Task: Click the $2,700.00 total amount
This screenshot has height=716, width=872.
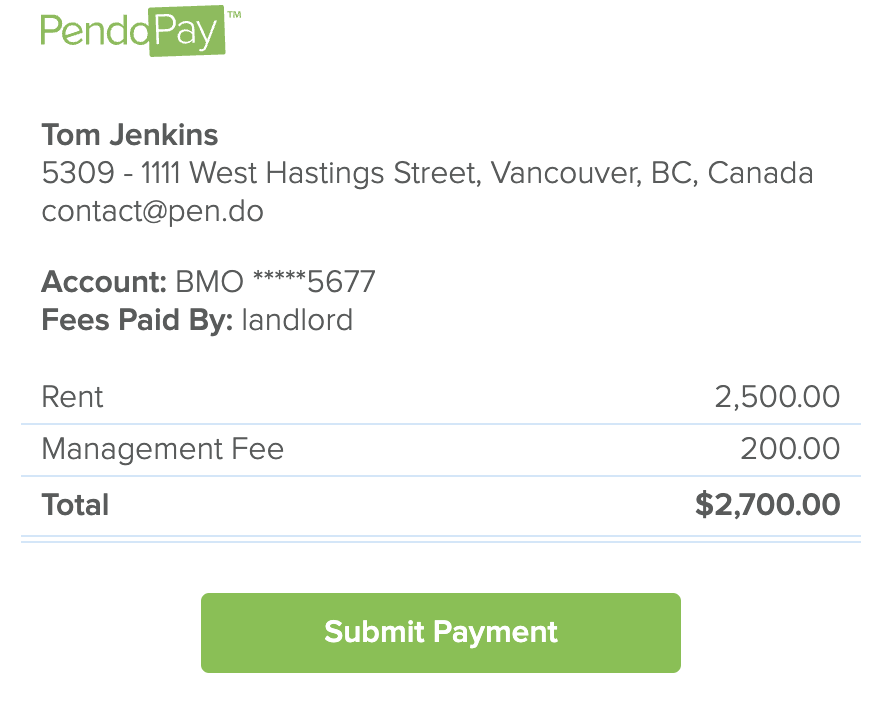Action: tap(767, 505)
